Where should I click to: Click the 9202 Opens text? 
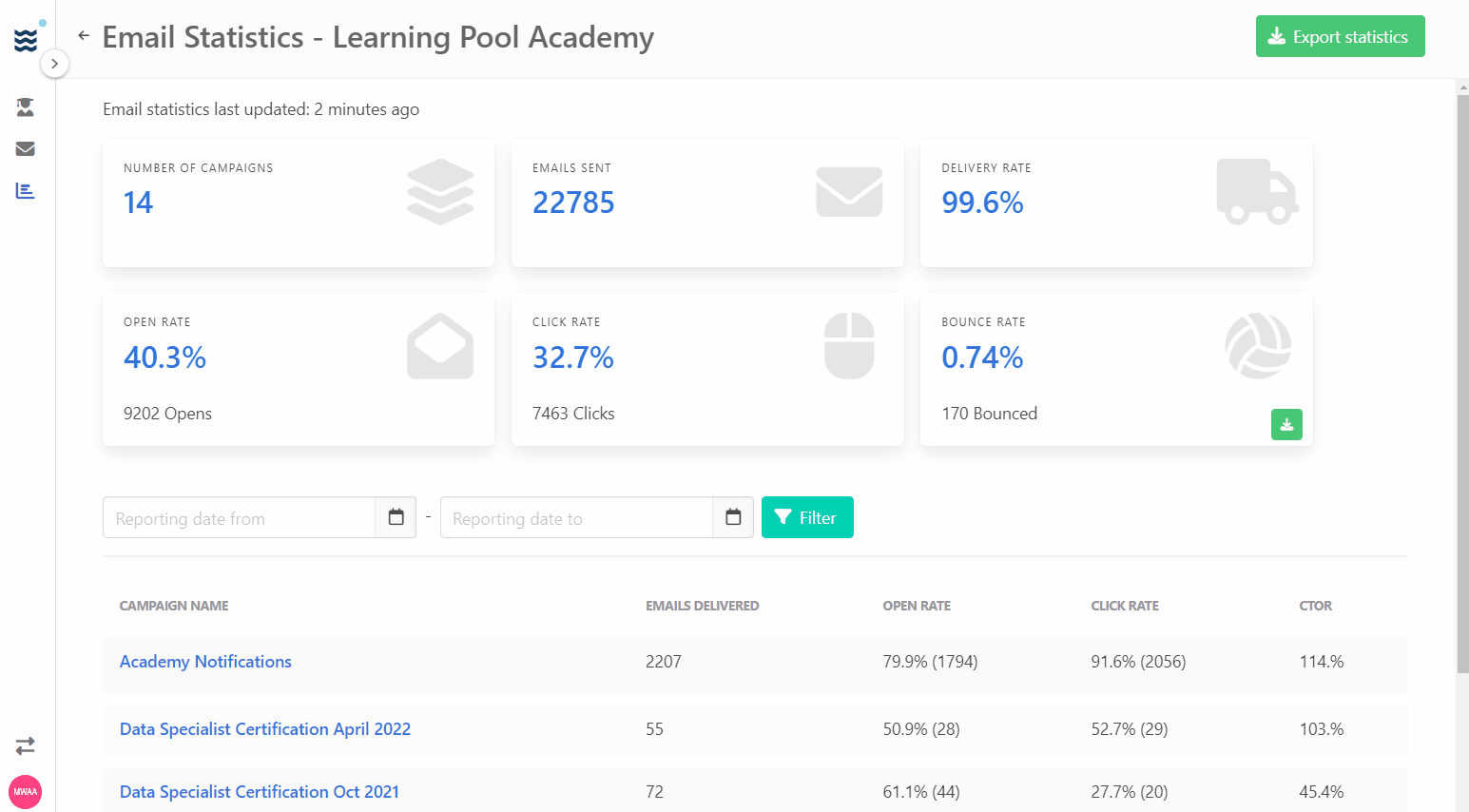tap(167, 414)
